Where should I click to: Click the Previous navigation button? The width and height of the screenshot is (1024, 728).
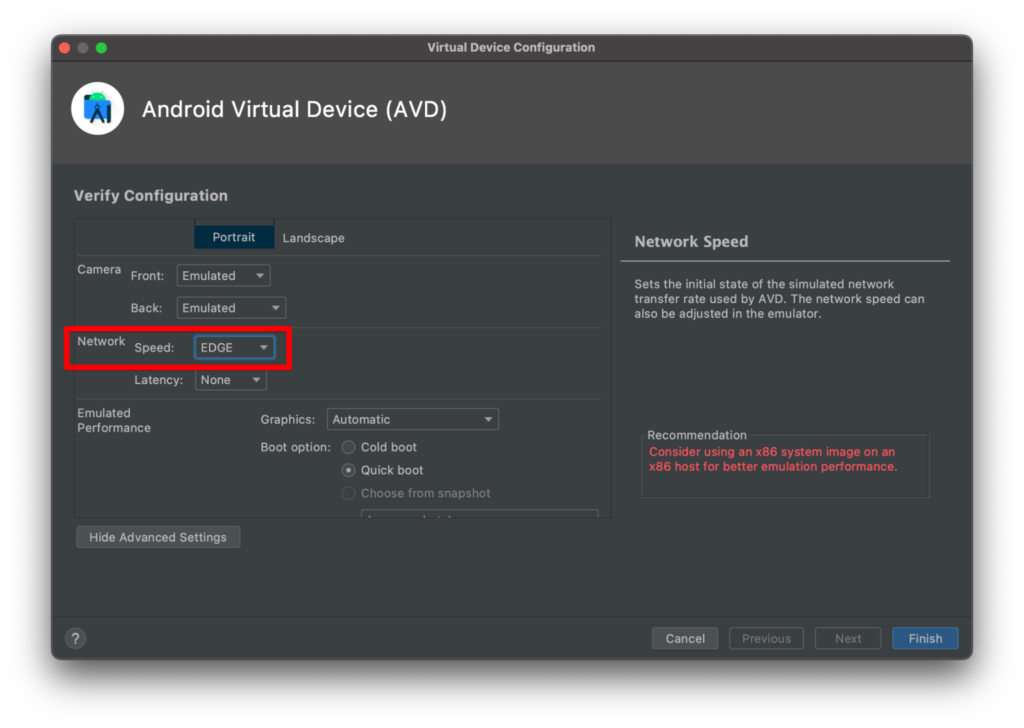point(766,638)
